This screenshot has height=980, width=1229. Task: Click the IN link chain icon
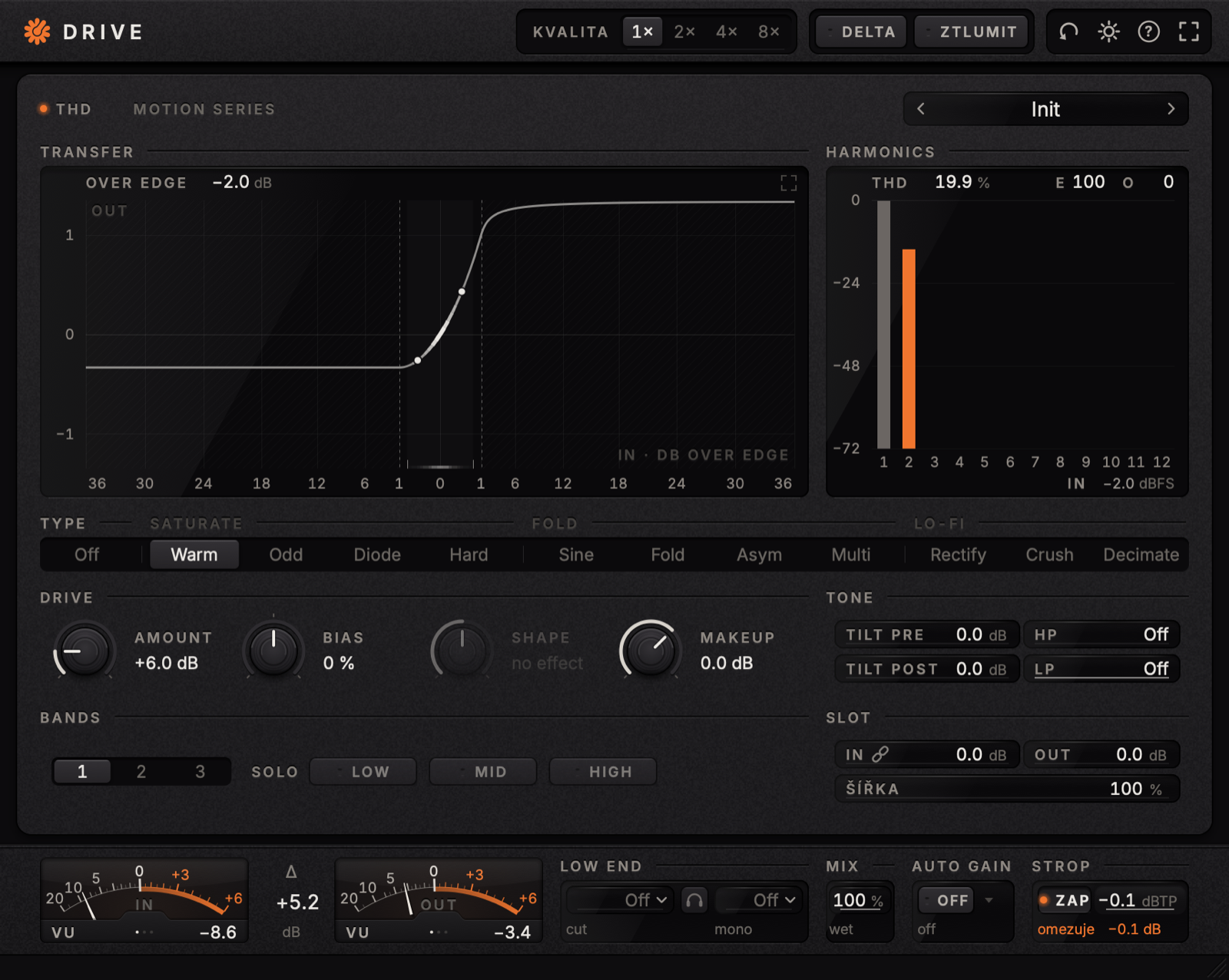tap(880, 754)
